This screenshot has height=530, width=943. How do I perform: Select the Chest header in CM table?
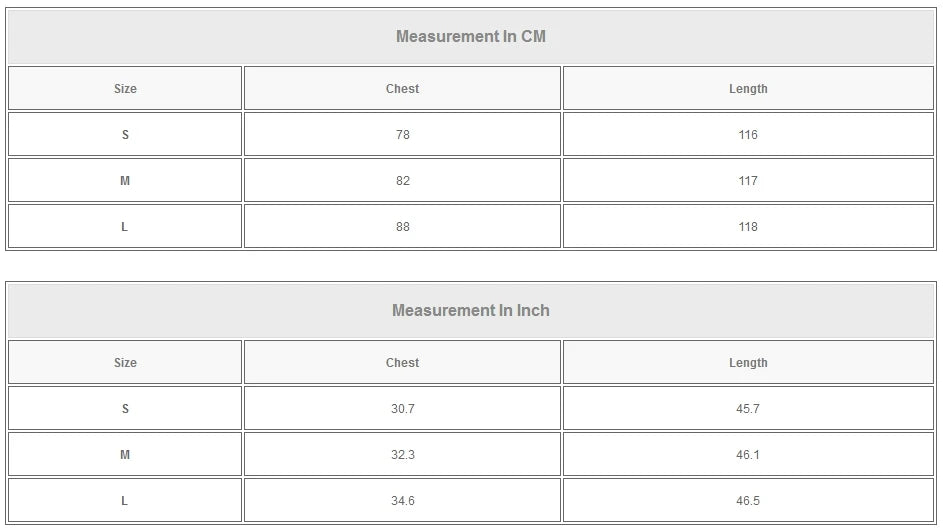pyautogui.click(x=402, y=89)
